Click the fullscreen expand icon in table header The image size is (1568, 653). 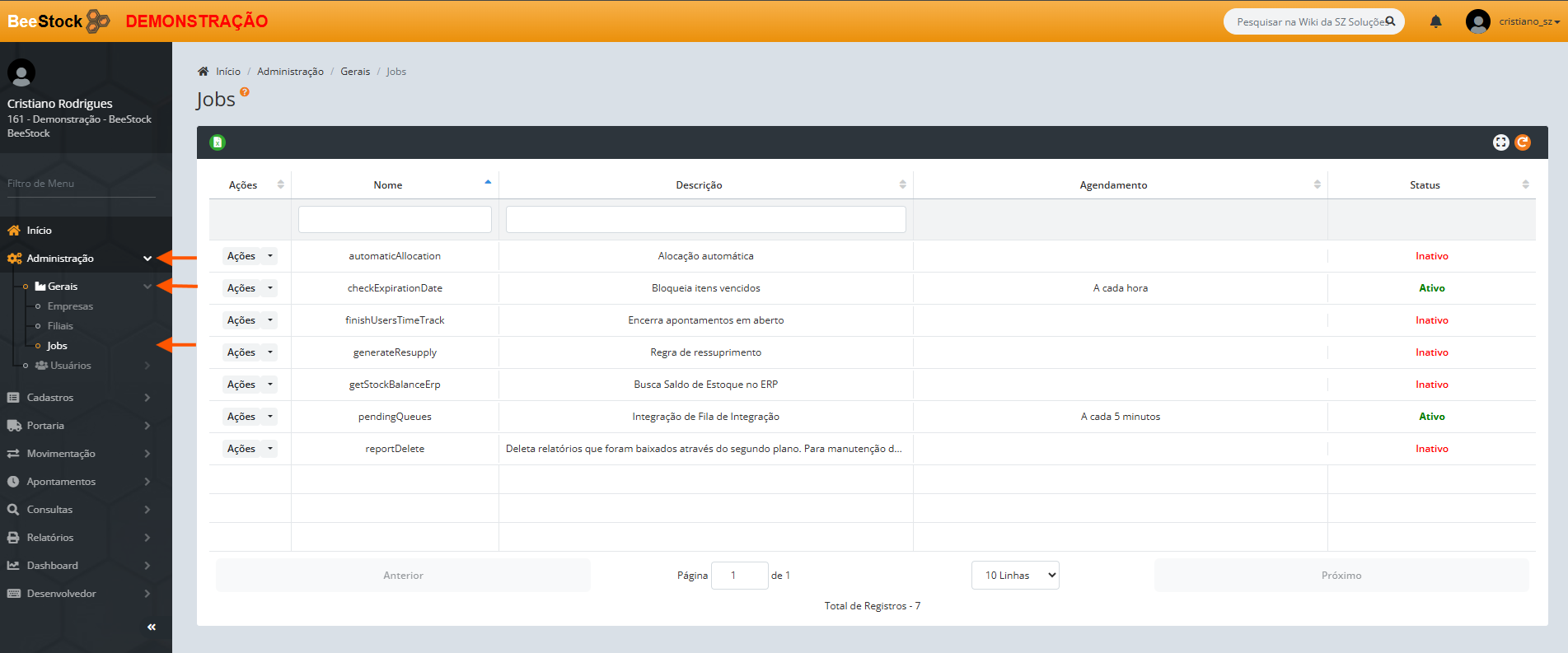(x=1500, y=142)
